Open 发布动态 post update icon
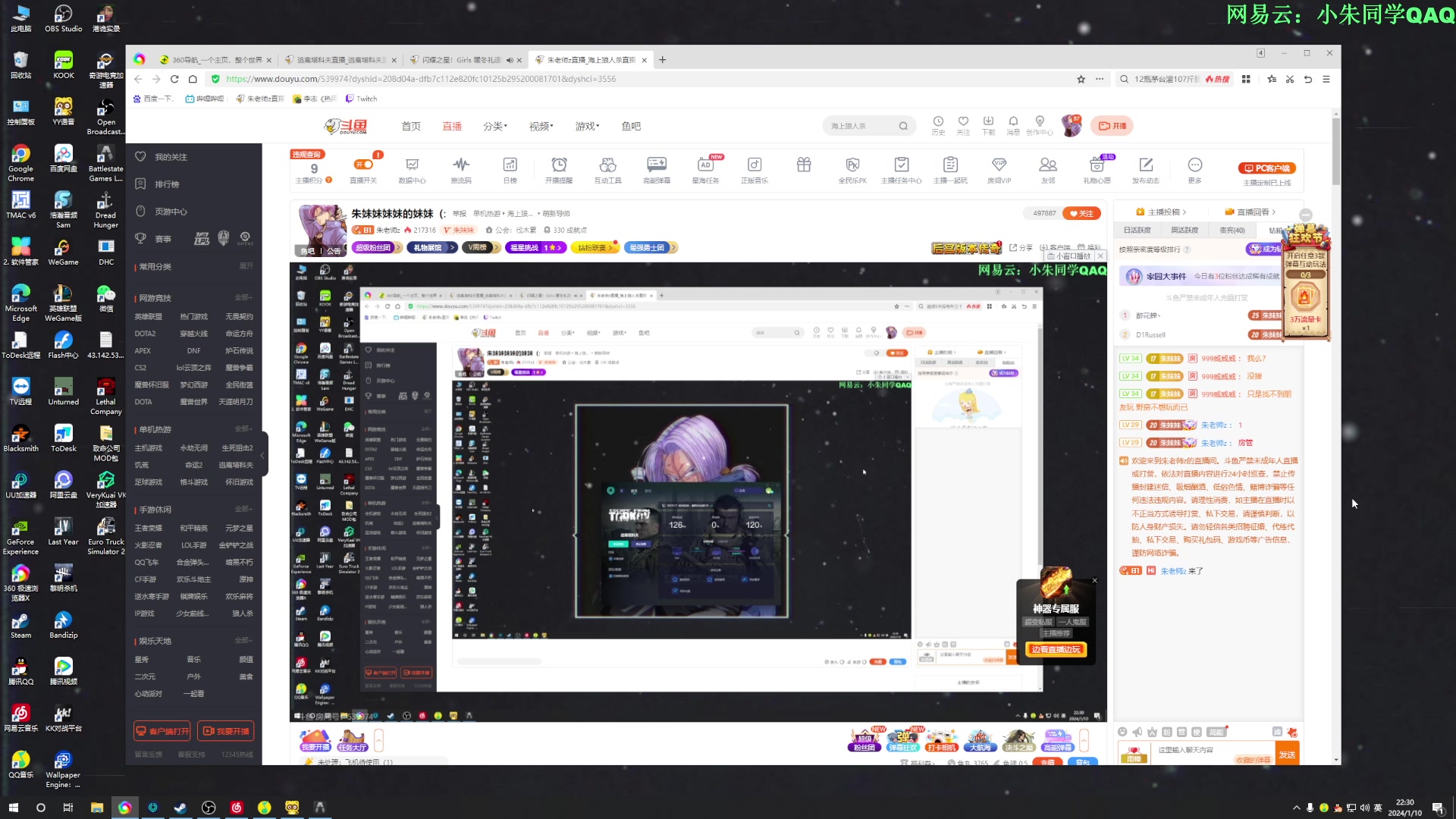1456x819 pixels. (x=1146, y=165)
